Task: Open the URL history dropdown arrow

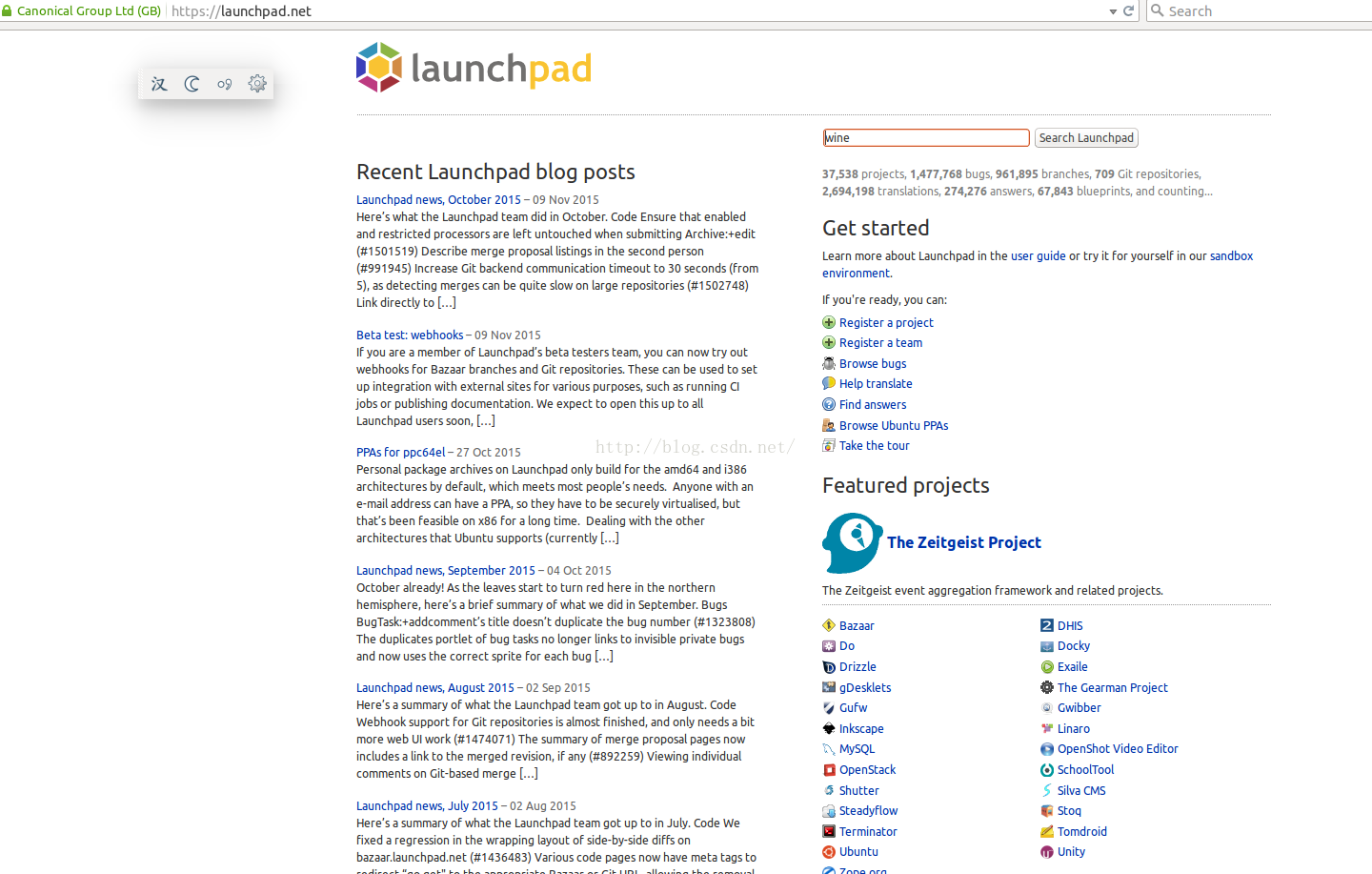Action: pyautogui.click(x=1113, y=11)
